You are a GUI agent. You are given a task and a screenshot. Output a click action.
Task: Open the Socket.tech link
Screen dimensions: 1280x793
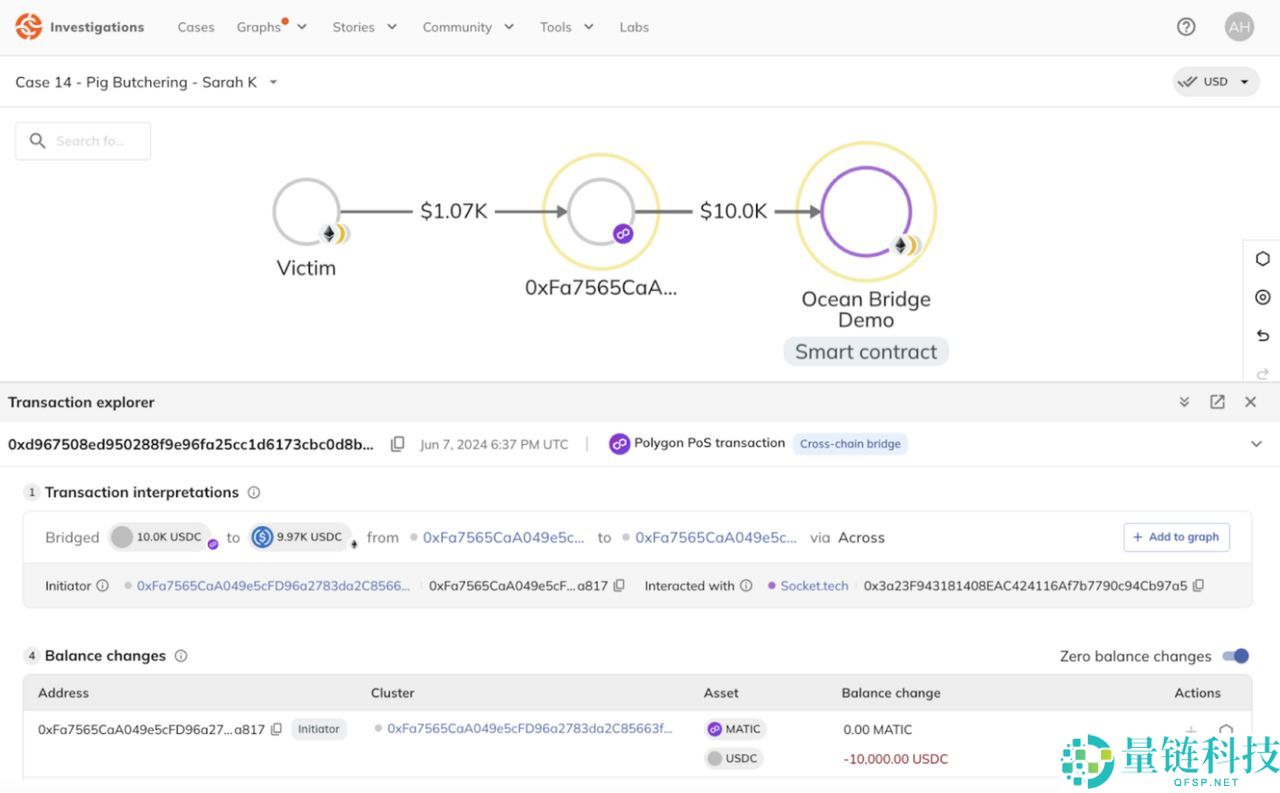814,586
